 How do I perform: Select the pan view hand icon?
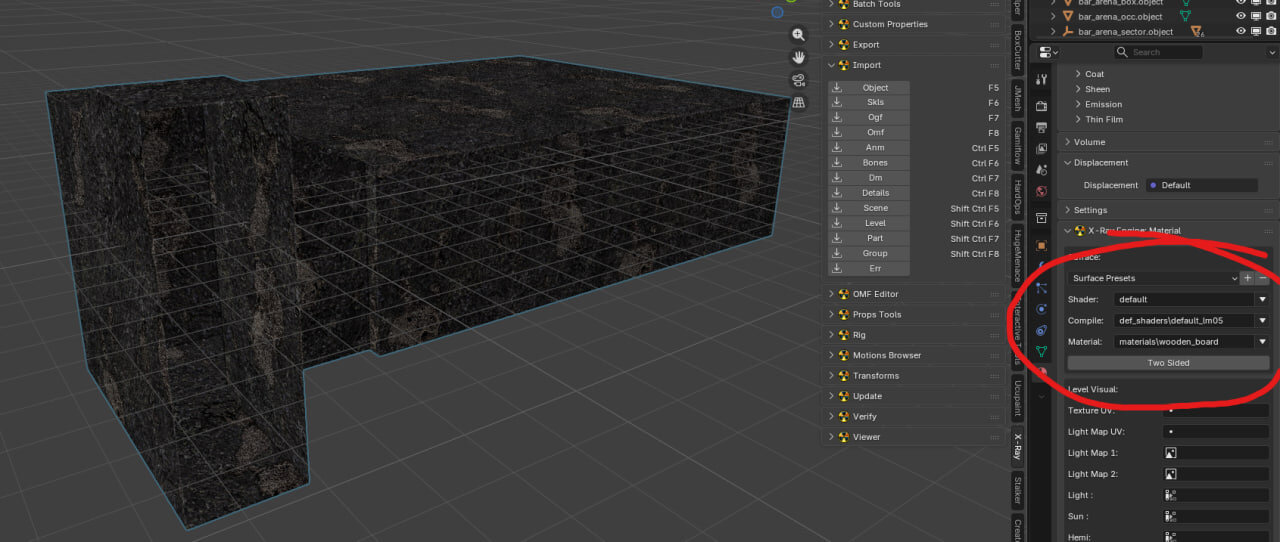798,57
